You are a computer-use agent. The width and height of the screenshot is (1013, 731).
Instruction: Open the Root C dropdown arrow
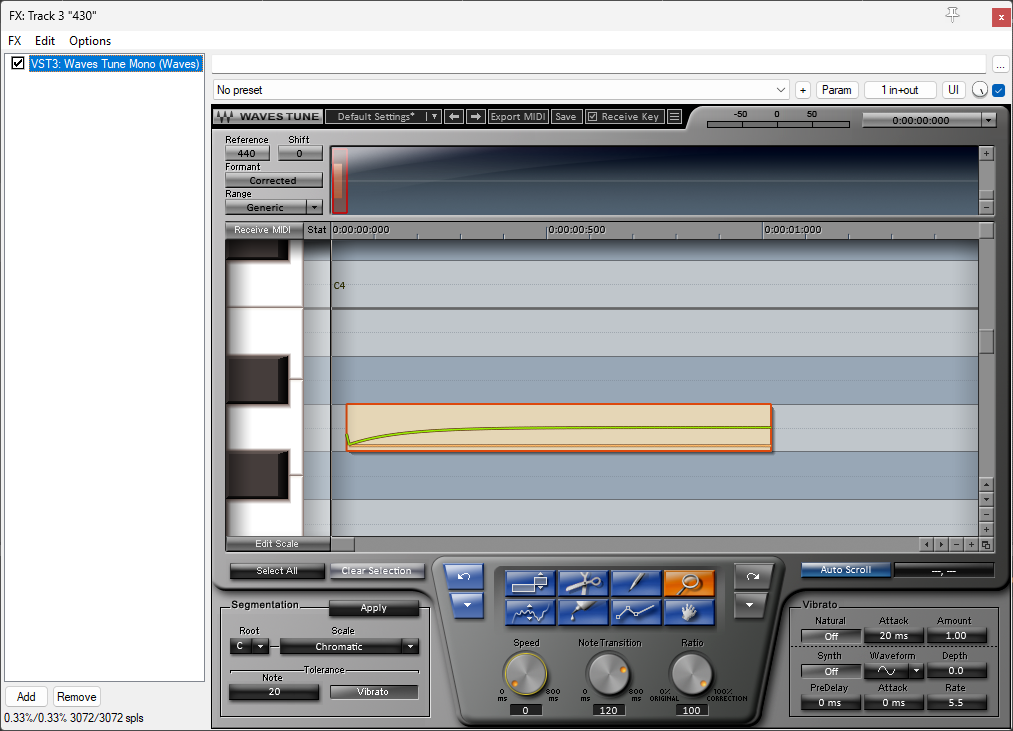260,646
